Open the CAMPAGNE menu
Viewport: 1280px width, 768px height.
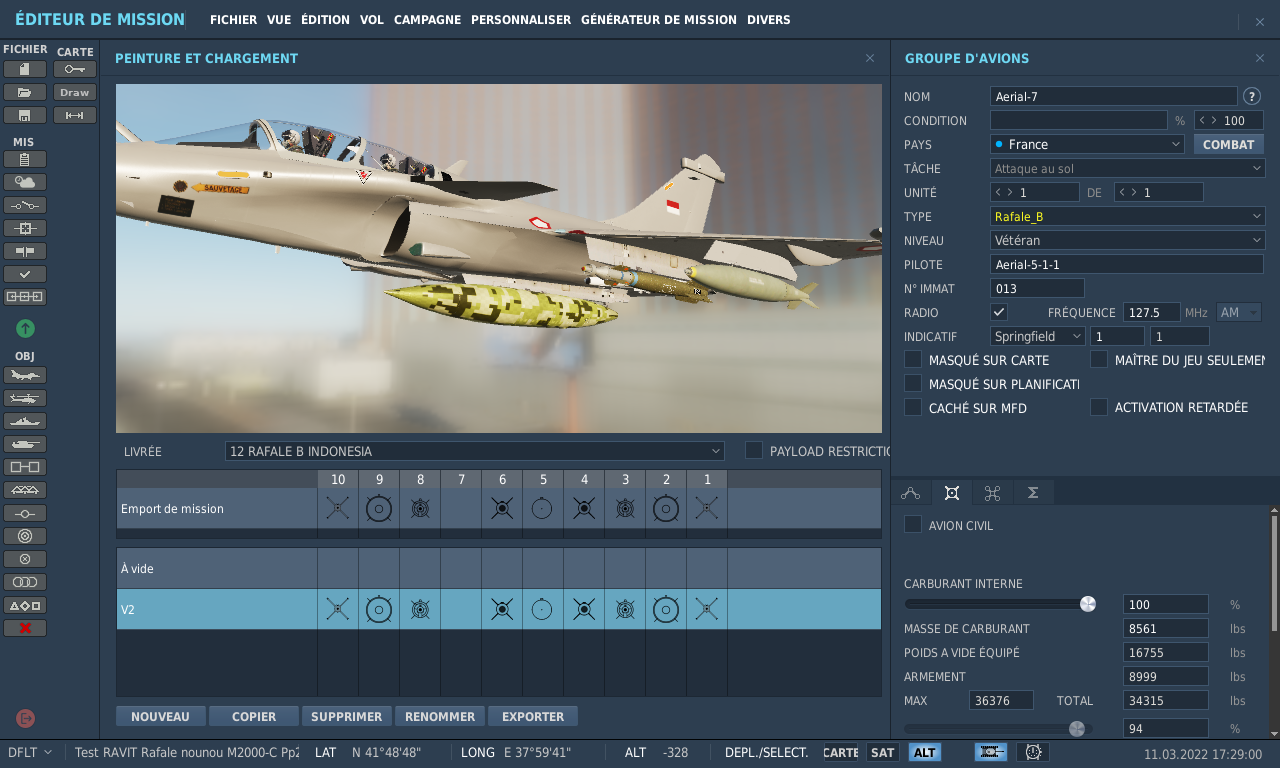pyautogui.click(x=427, y=20)
